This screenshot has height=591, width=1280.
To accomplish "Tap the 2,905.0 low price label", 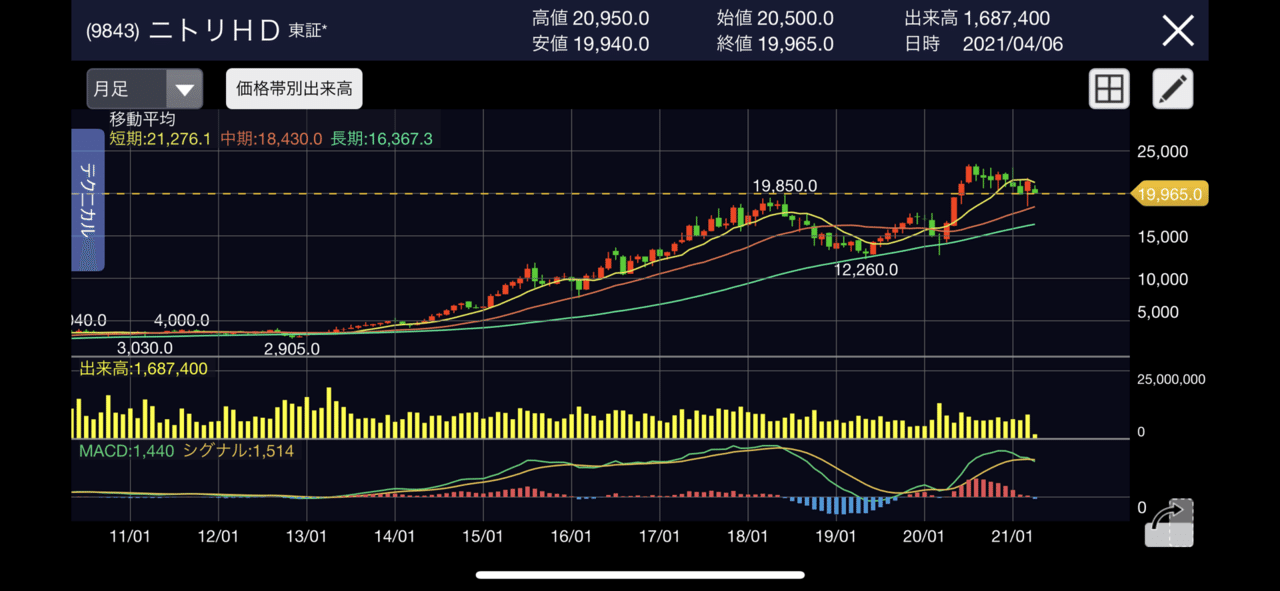I will coord(292,349).
